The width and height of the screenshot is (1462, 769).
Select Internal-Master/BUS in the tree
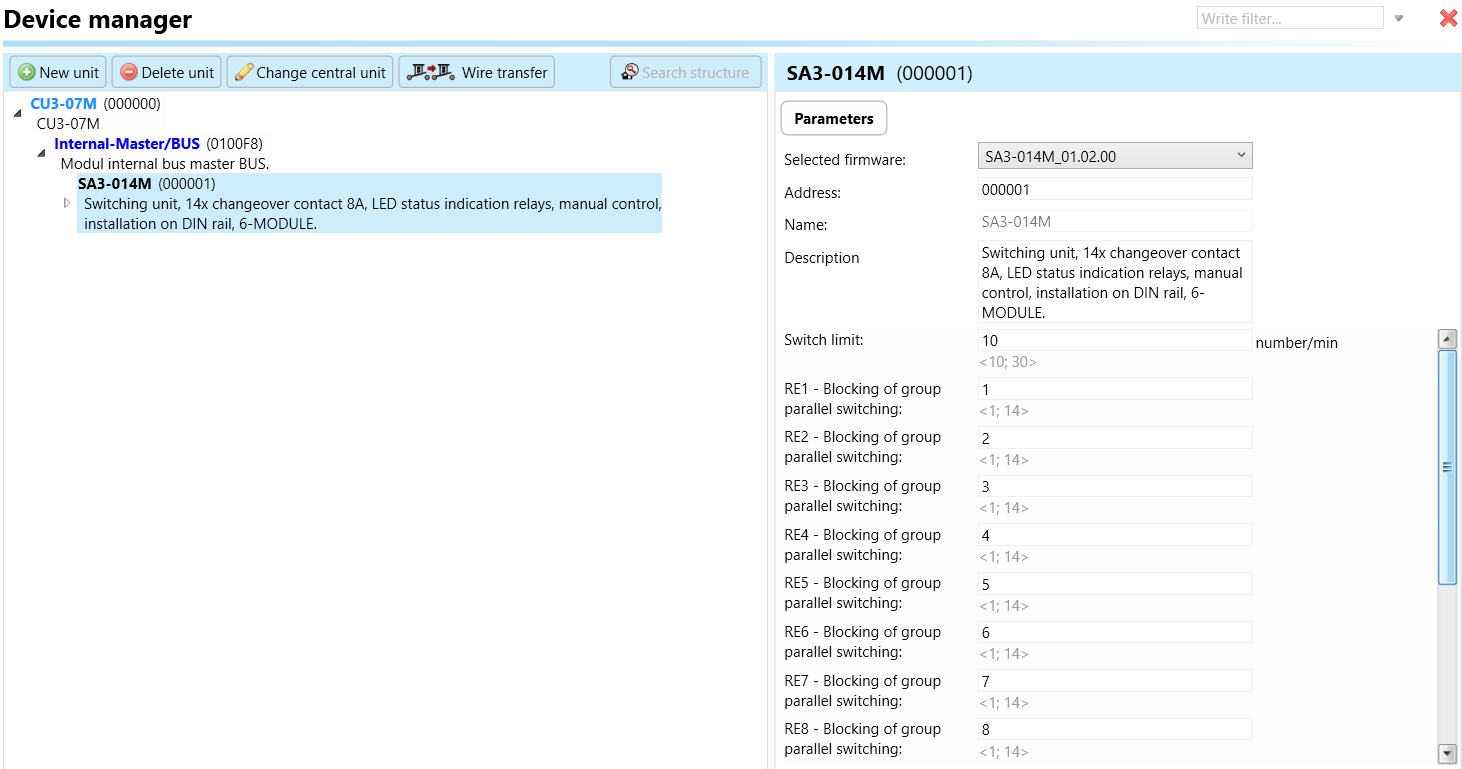[x=127, y=143]
